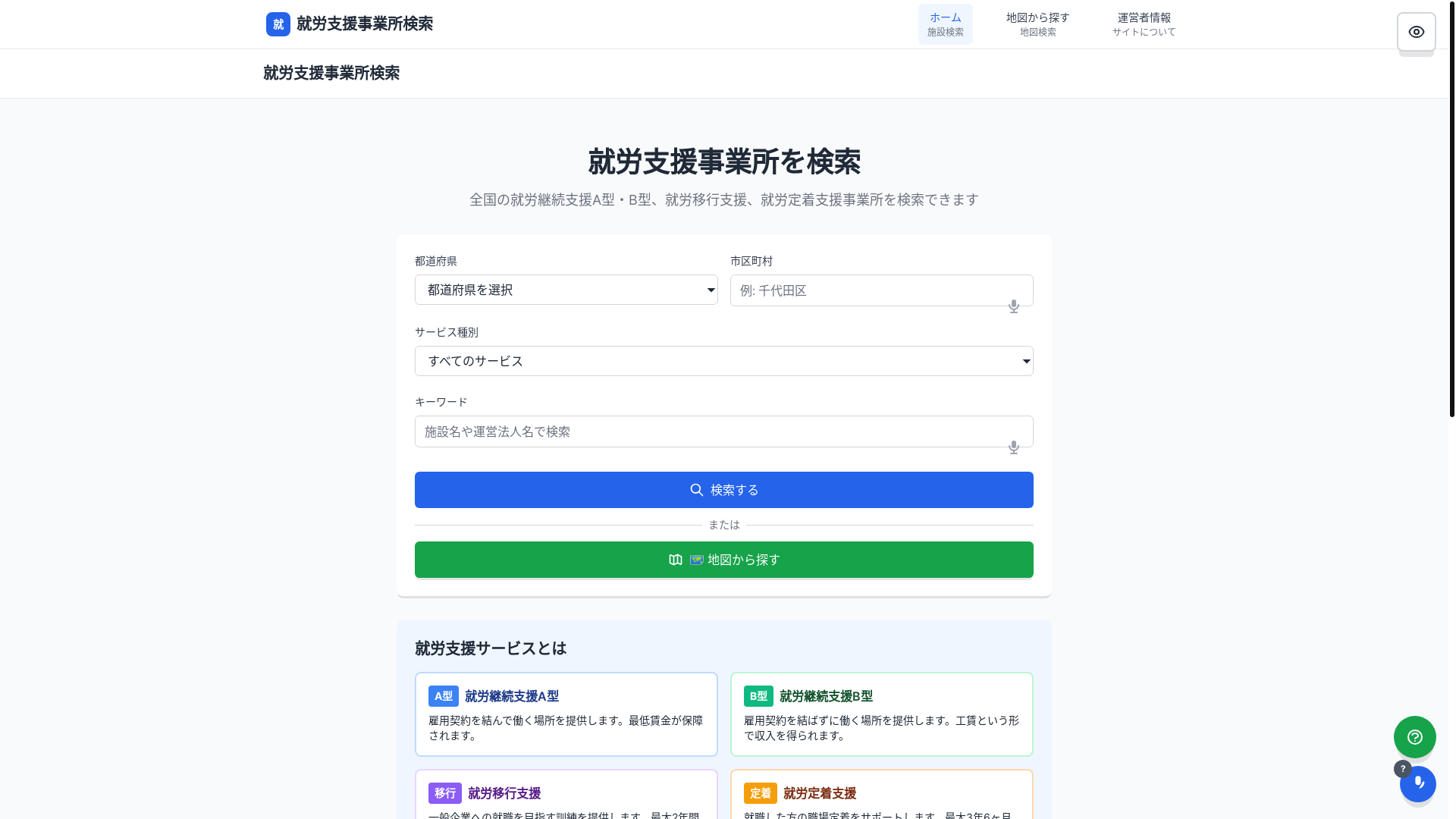This screenshot has width=1456, height=819.
Task: Focus the キーワード search input field
Action: click(x=724, y=431)
